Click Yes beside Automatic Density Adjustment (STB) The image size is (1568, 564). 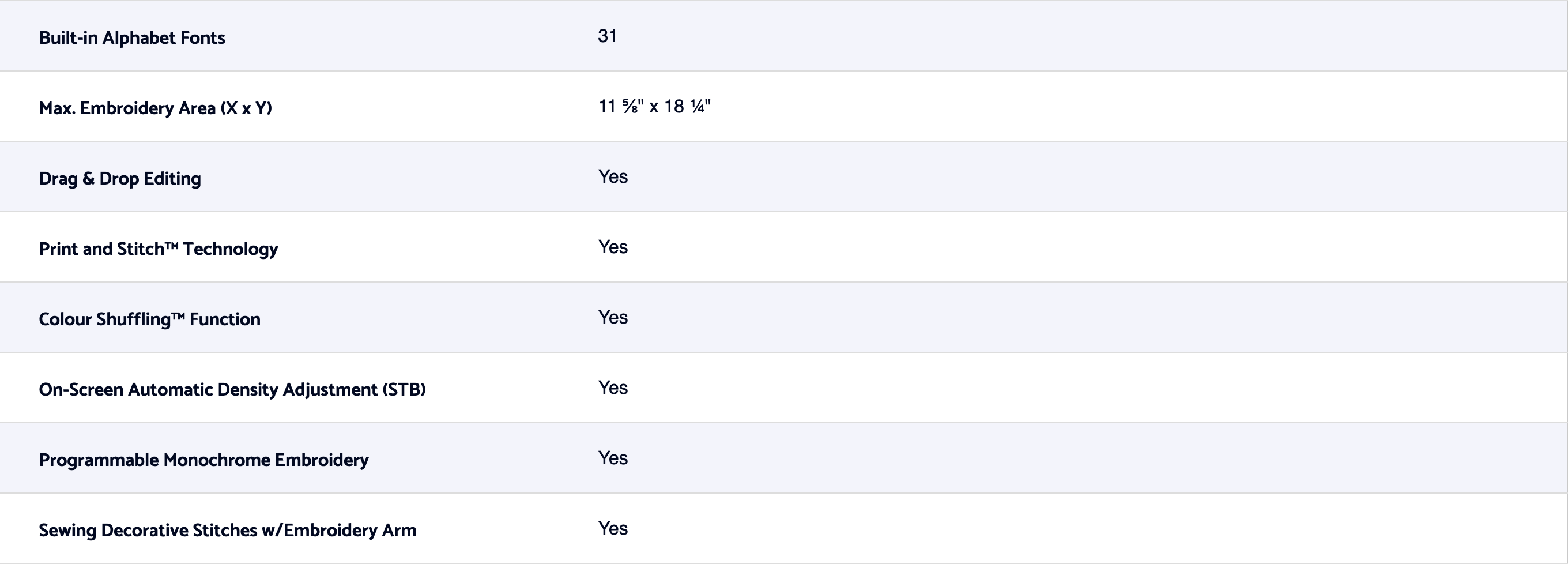pos(612,388)
